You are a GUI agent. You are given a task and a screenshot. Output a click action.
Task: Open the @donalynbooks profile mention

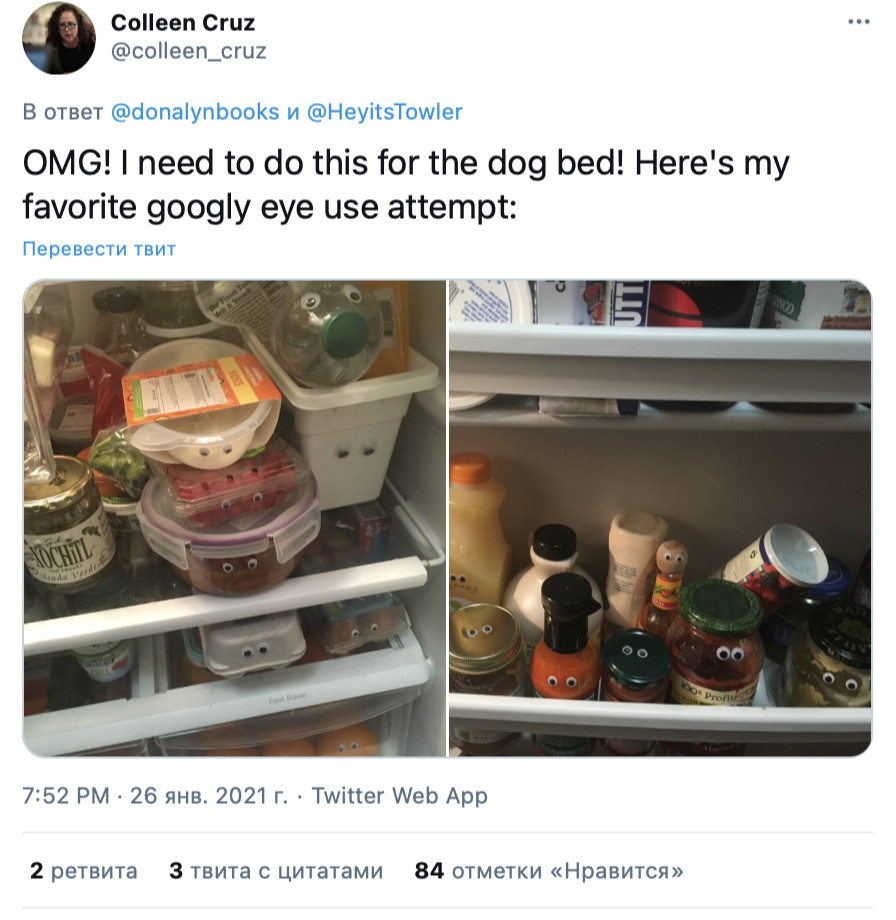(x=195, y=111)
